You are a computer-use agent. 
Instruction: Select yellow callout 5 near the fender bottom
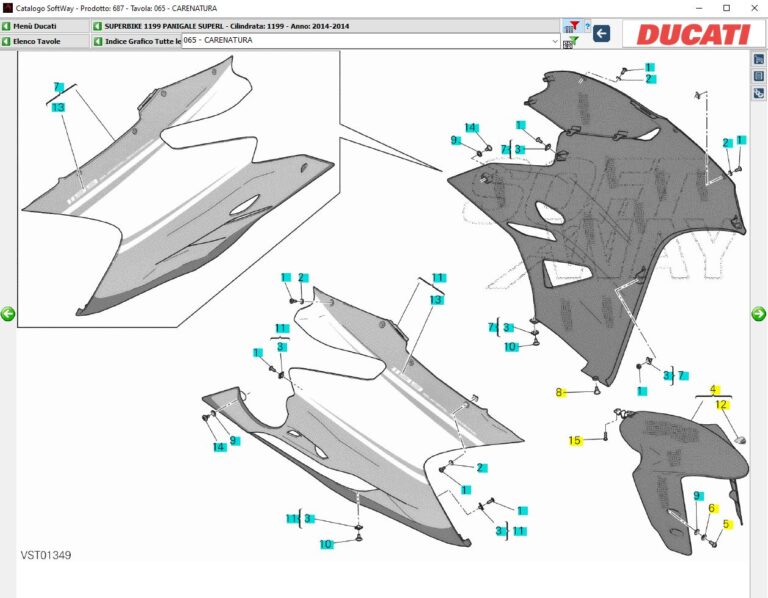tap(726, 525)
